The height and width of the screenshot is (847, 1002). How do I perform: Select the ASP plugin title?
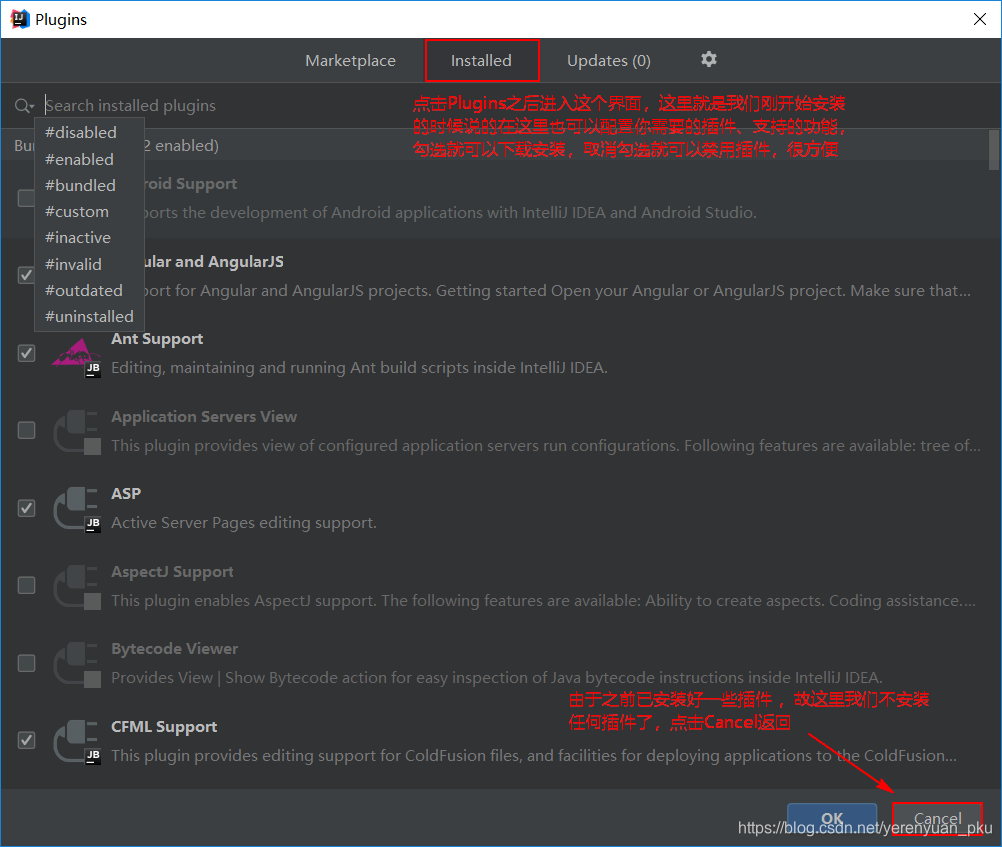(x=126, y=493)
